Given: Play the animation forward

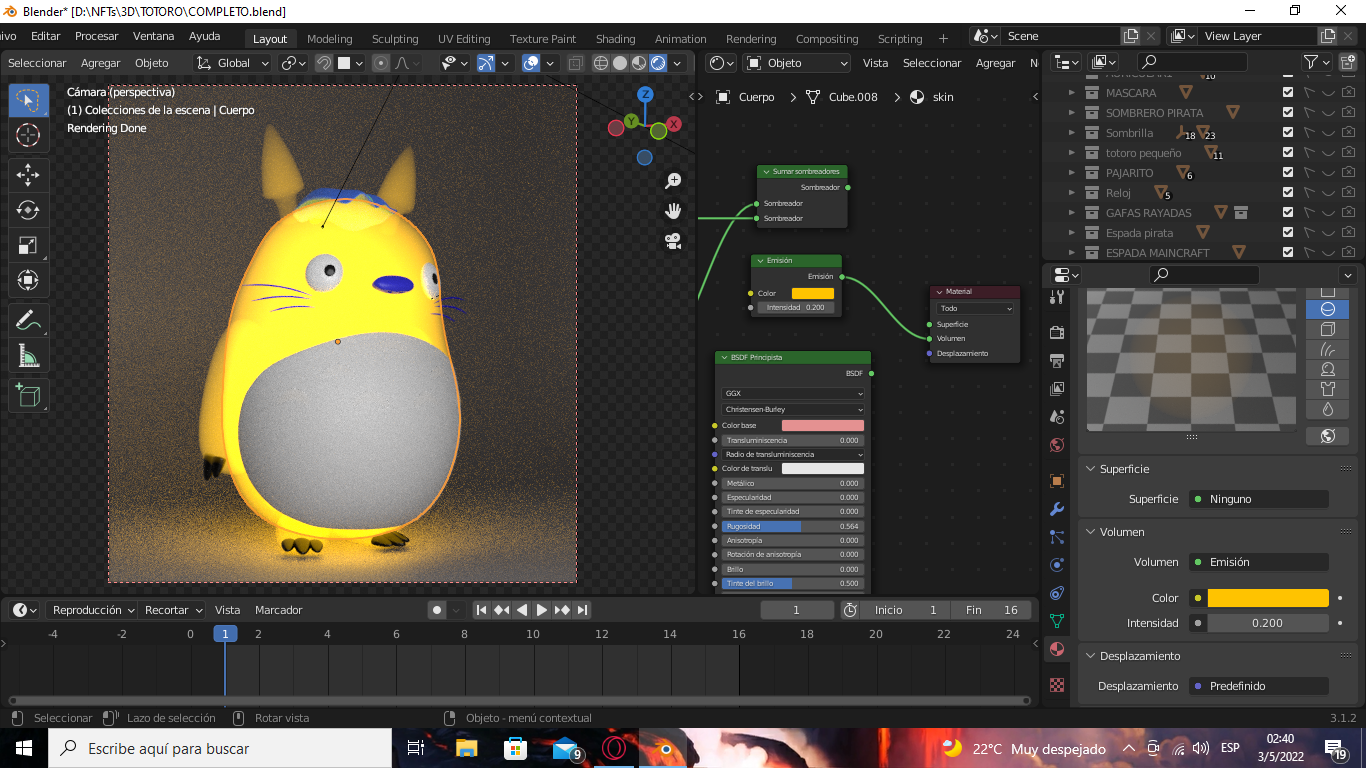Looking at the screenshot, I should (542, 610).
